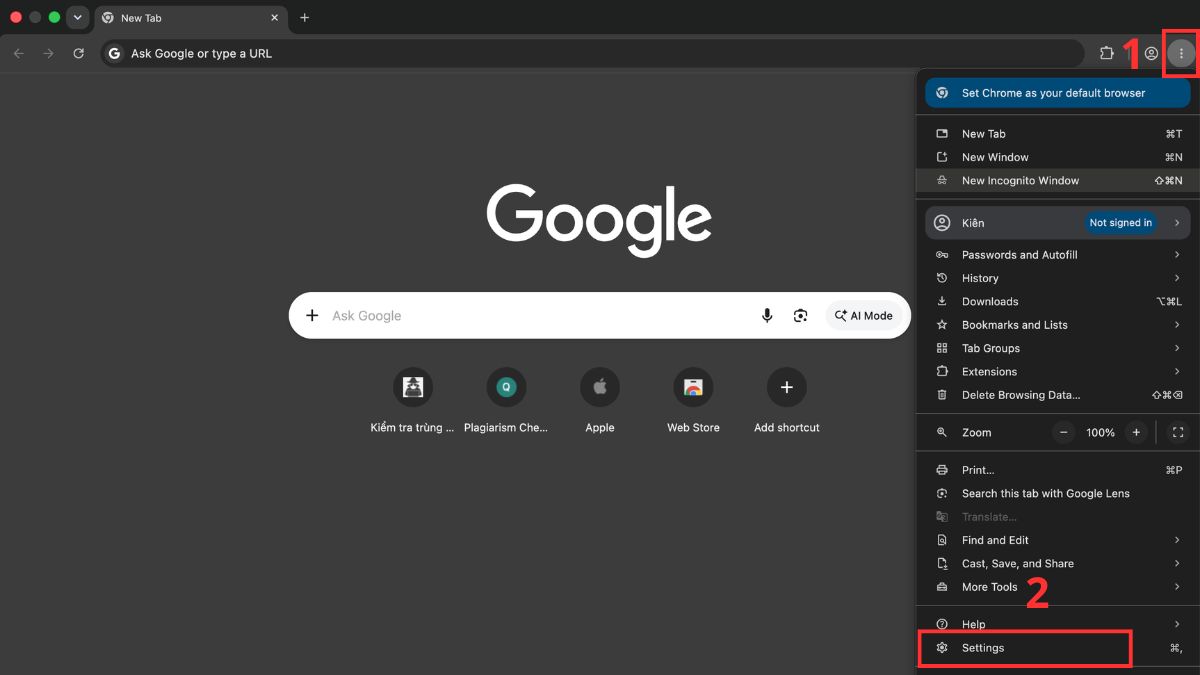The width and height of the screenshot is (1200, 675).
Task: Click the AI Mode button
Action: [x=864, y=315]
